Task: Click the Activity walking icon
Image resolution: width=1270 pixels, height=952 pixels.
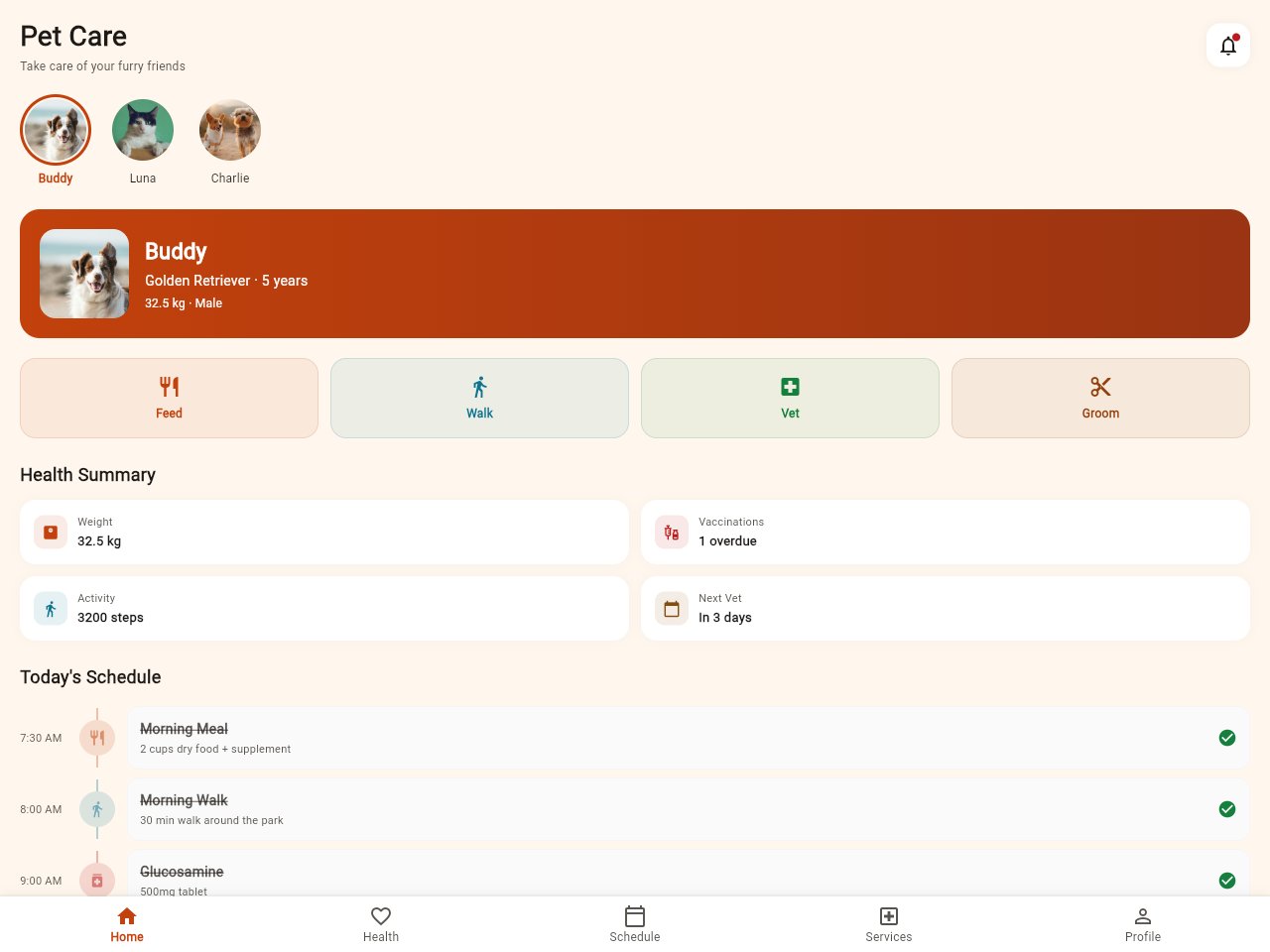Action: (x=51, y=609)
